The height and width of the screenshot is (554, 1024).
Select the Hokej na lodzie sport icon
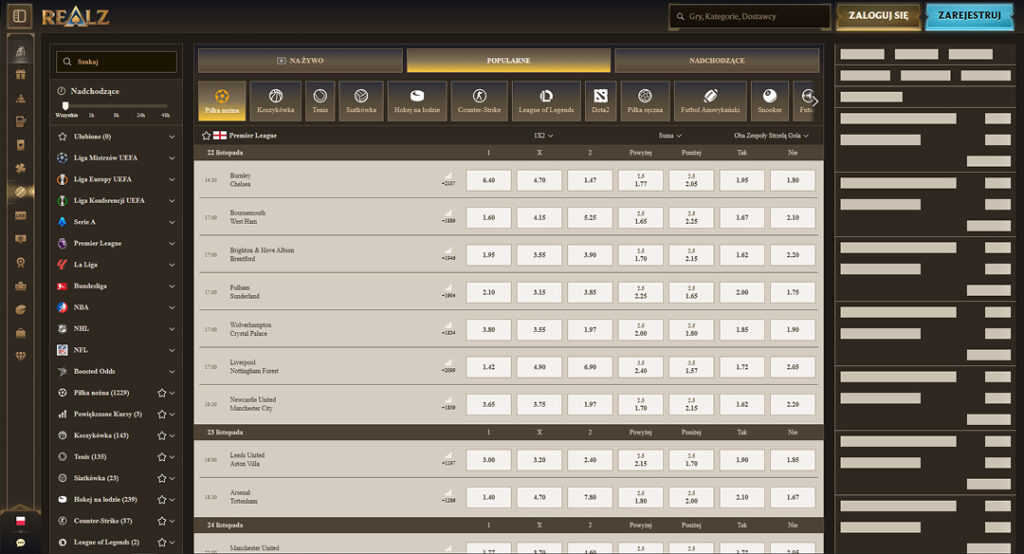point(417,101)
